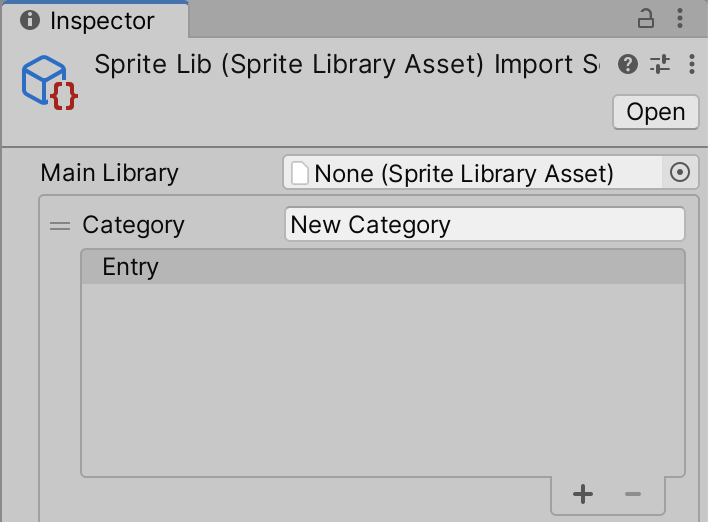Screen dimensions: 708x522
Task: Click the Category label
Action: pos(133,225)
